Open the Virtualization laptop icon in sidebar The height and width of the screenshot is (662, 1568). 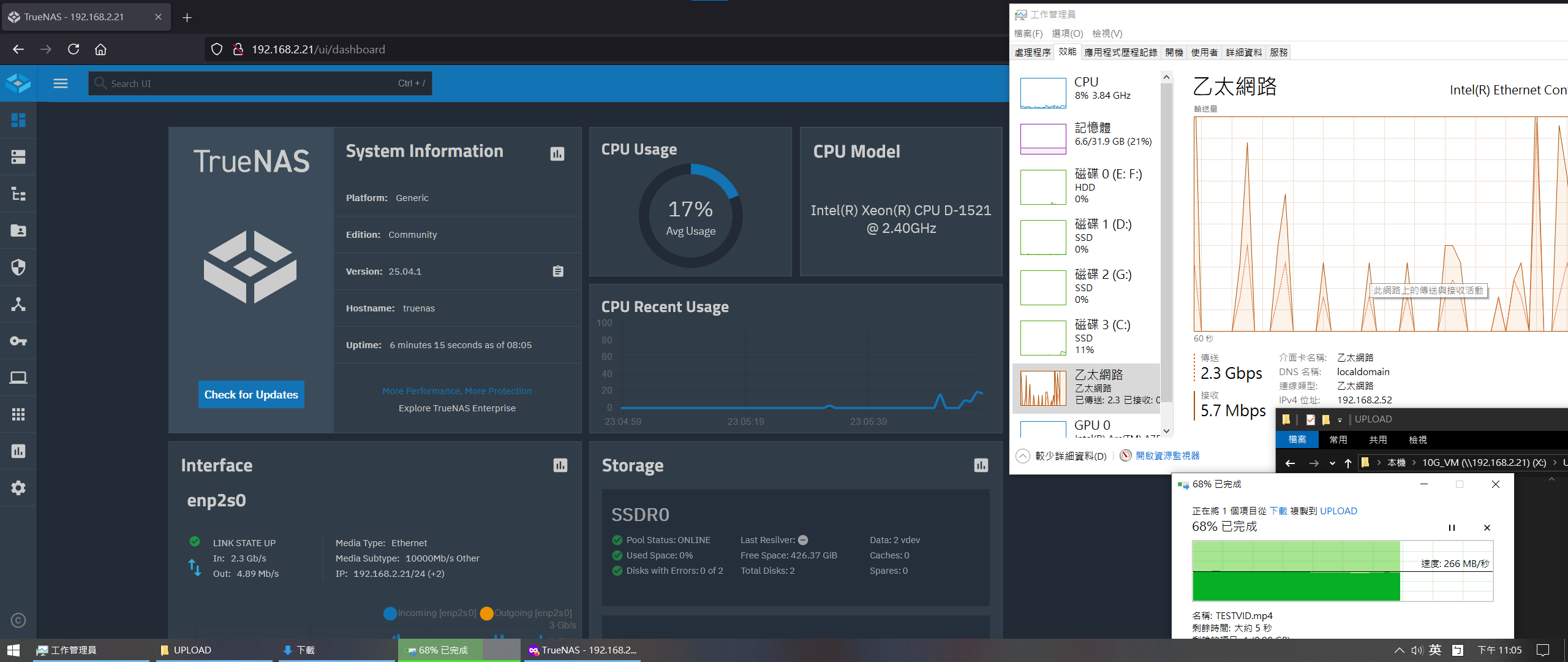[18, 378]
